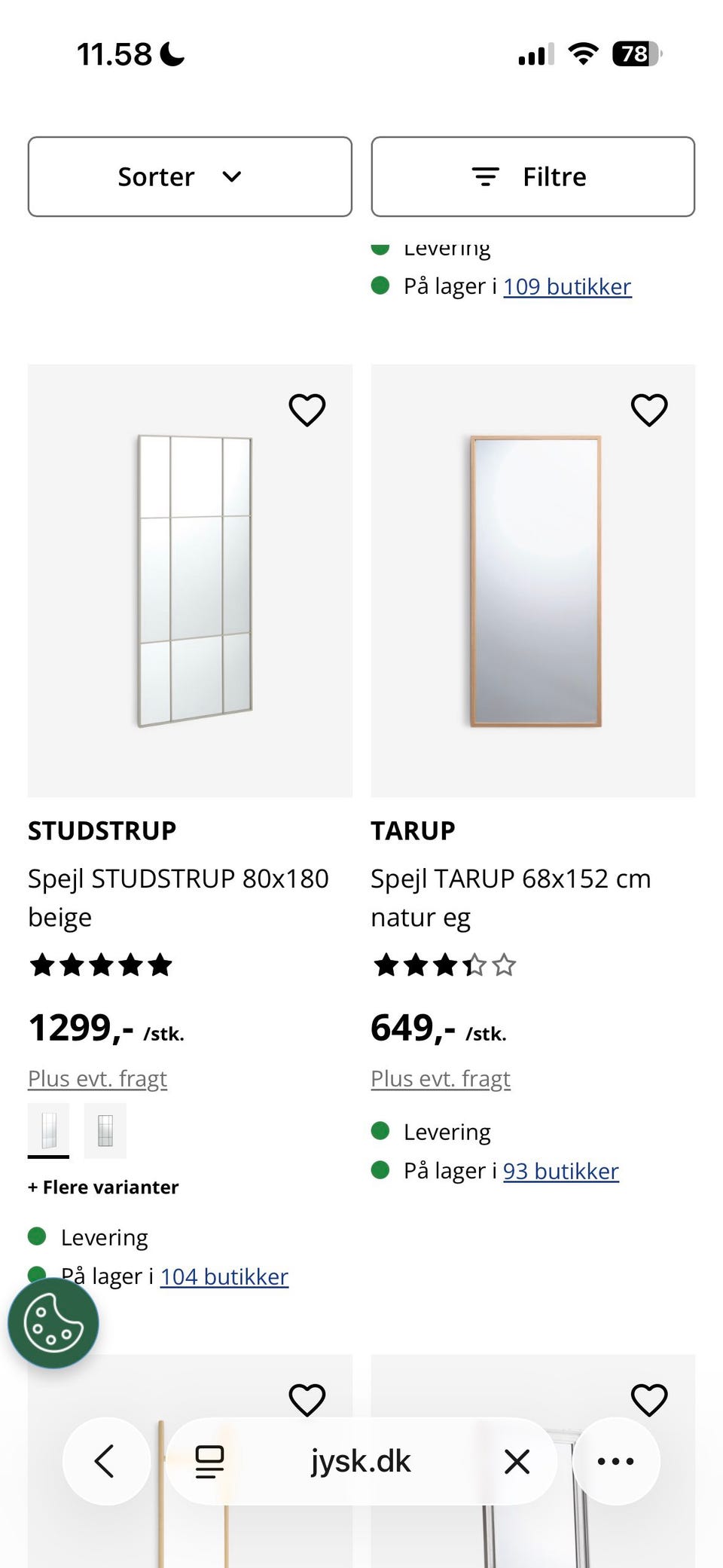Image resolution: width=723 pixels, height=1568 pixels.
Task: Select the first STUDSTRUP color variant
Action: (x=48, y=1130)
